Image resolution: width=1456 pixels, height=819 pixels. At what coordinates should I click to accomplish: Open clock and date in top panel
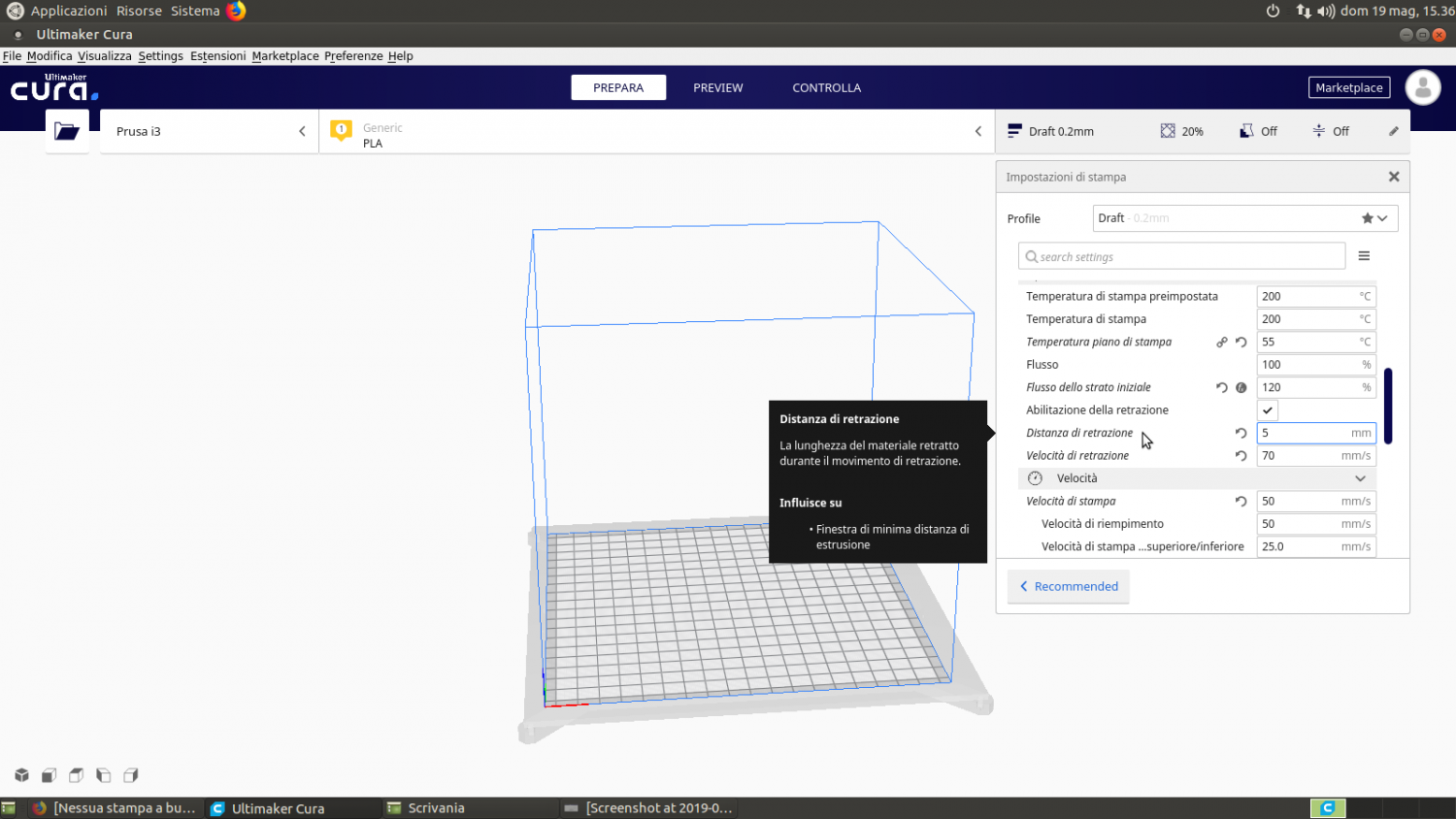pyautogui.click(x=1397, y=11)
